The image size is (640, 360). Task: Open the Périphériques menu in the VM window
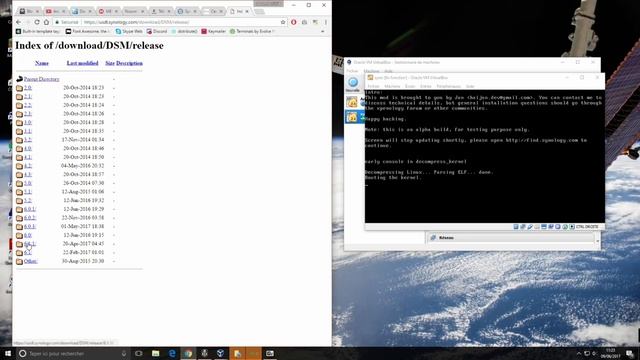coord(449,86)
